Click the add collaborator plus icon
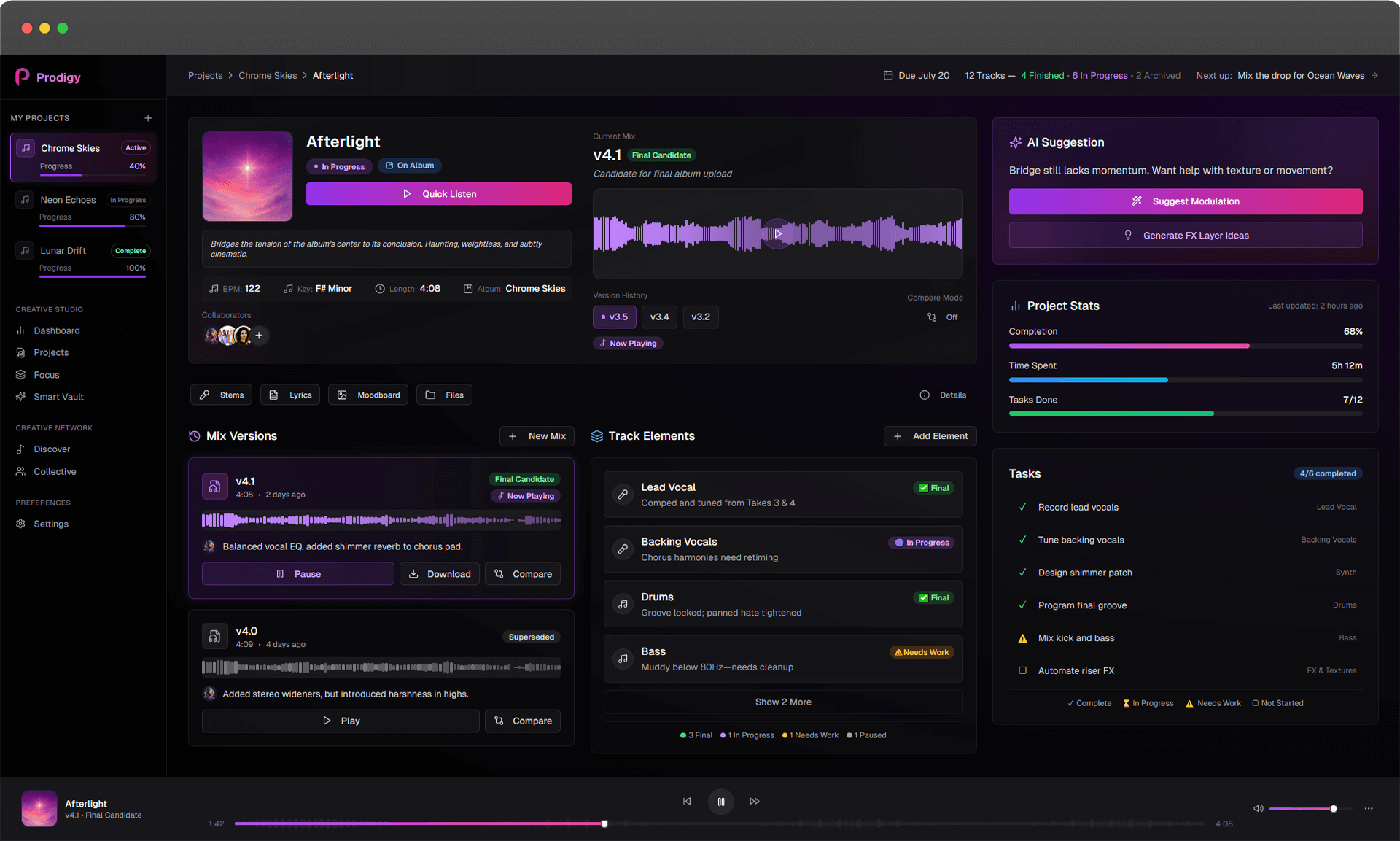The image size is (1400, 841). coord(259,336)
